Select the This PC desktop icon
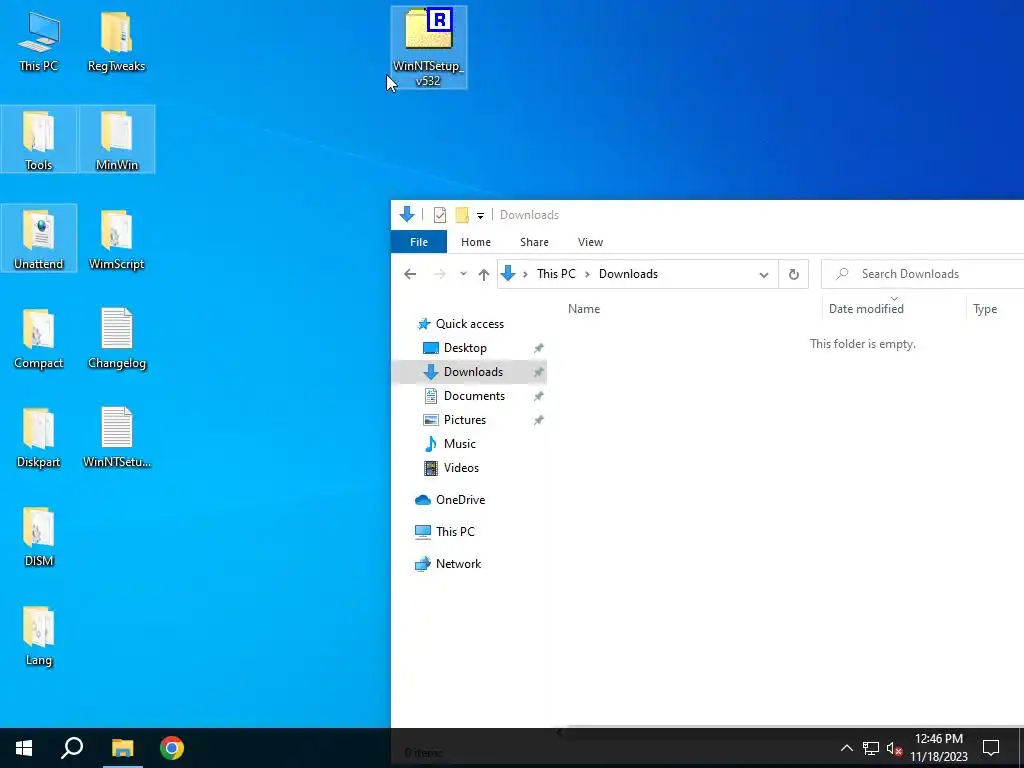 (39, 40)
